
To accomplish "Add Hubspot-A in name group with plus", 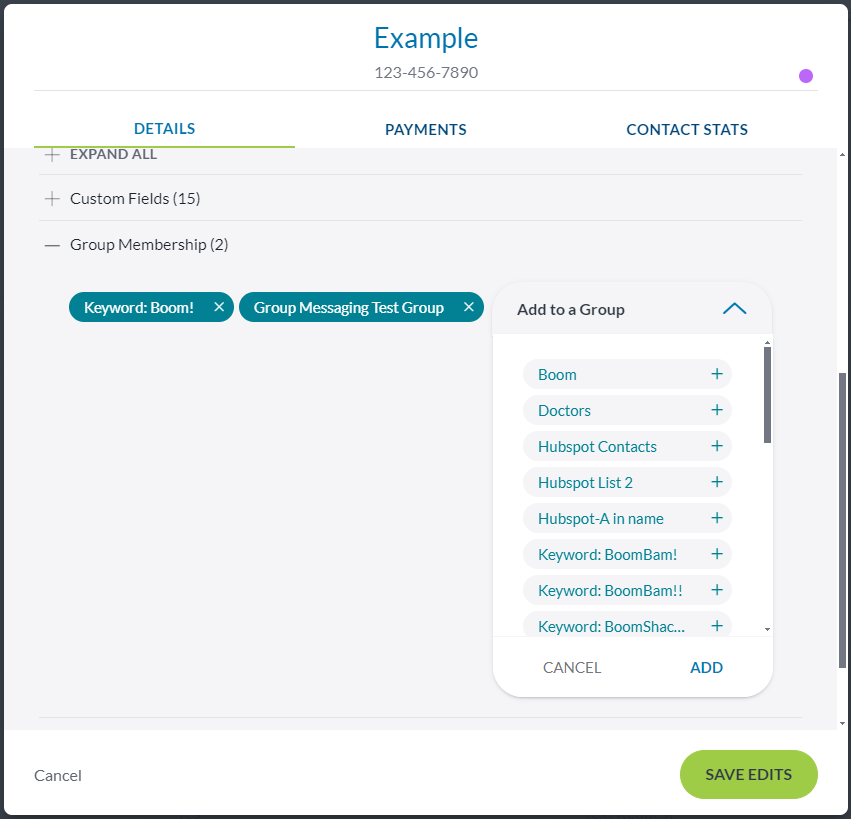I will pyautogui.click(x=717, y=518).
